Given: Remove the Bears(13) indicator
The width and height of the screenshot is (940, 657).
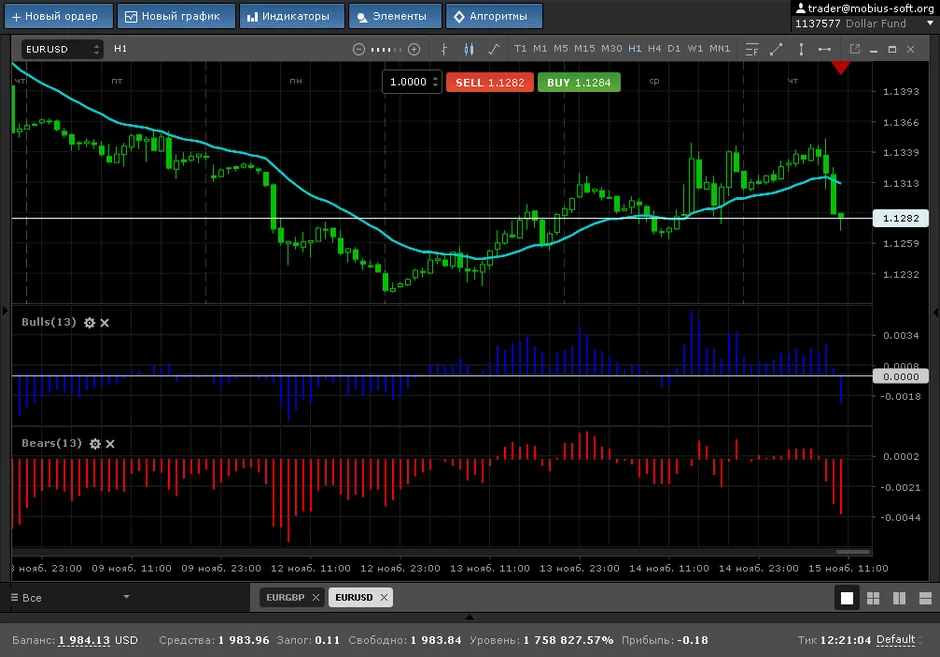Looking at the screenshot, I should pyautogui.click(x=110, y=444).
